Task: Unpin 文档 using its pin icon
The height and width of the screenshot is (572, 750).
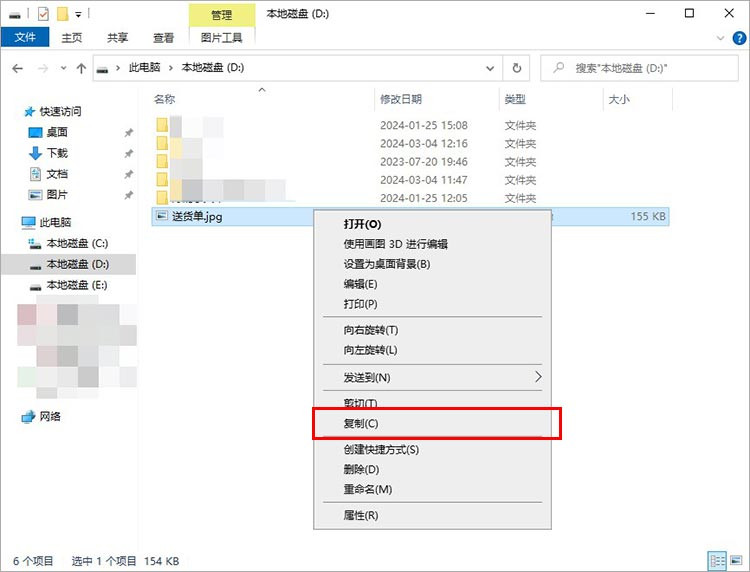Action: tap(129, 175)
